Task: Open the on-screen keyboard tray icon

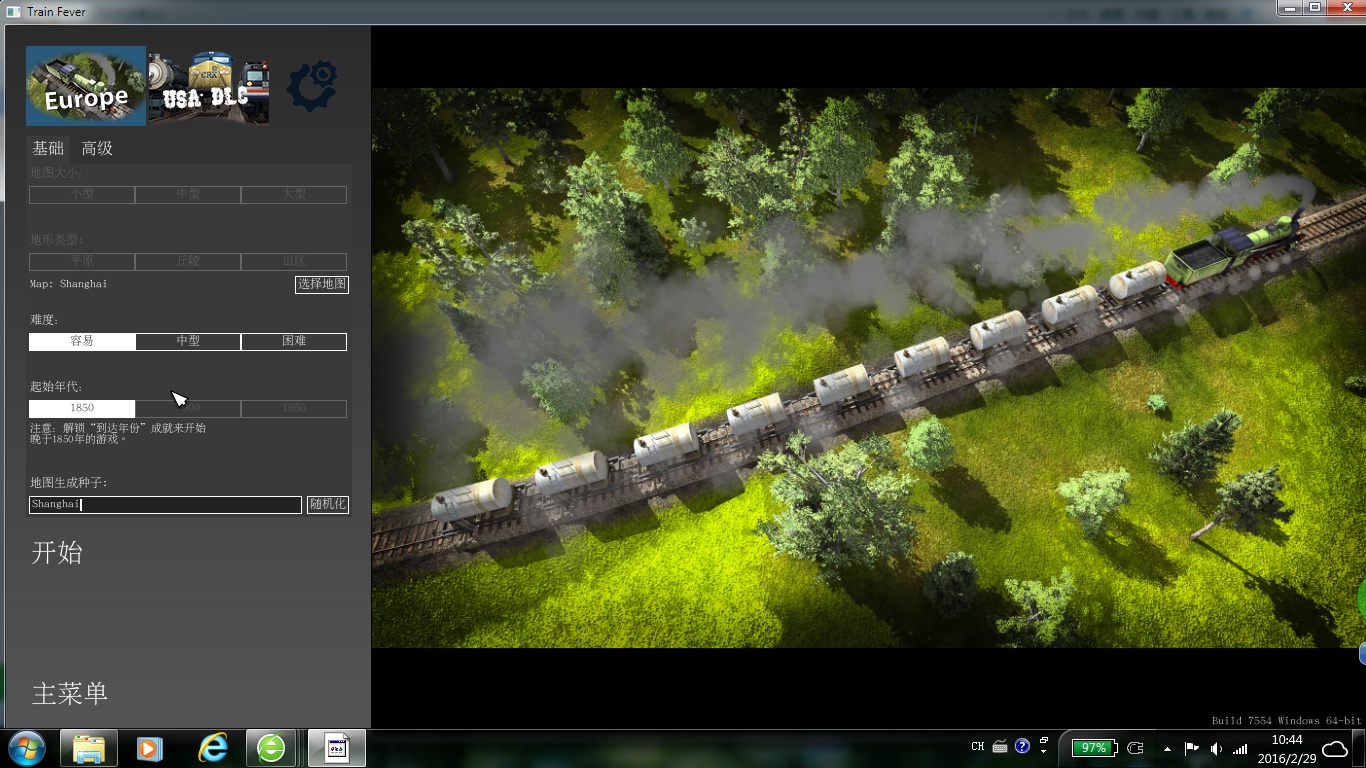Action: (1000, 746)
